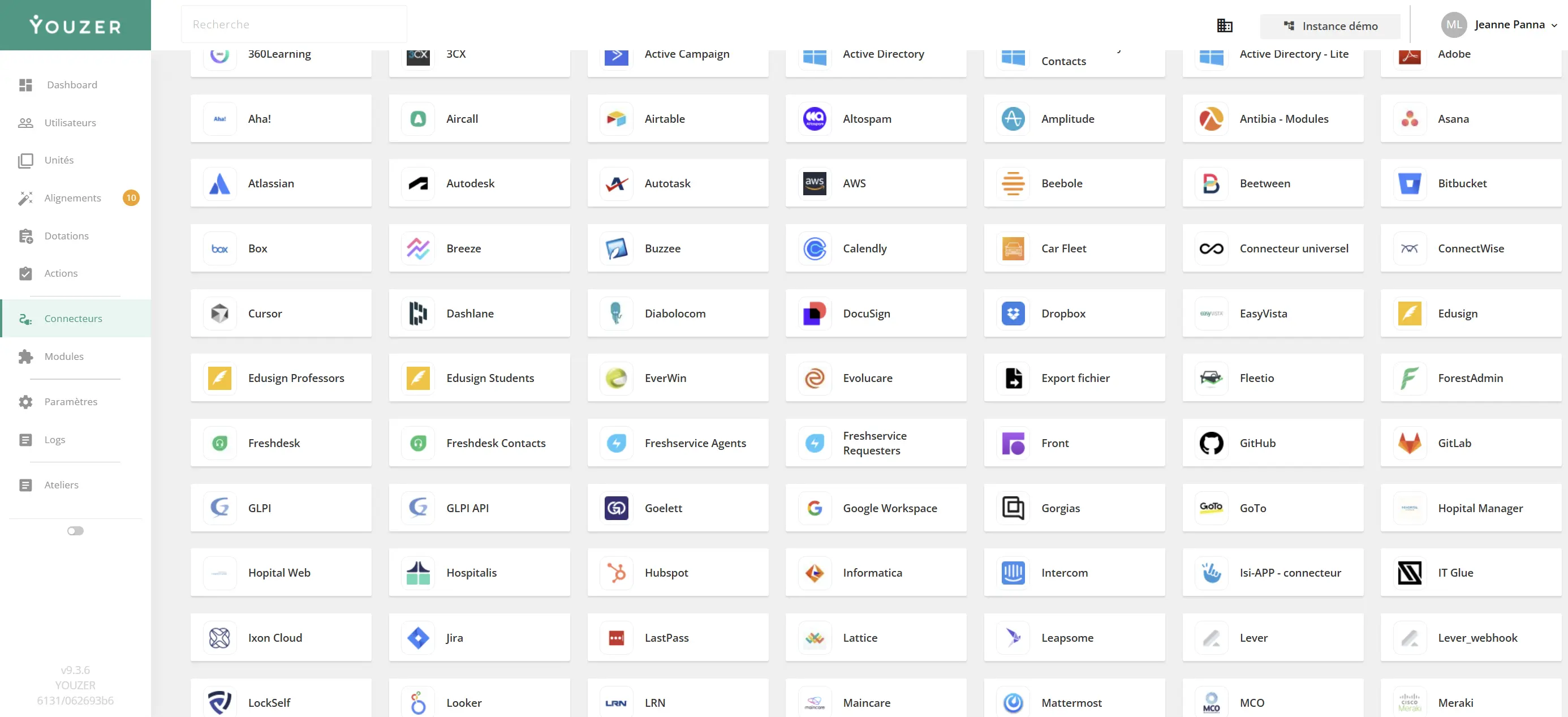Click the building icon in top bar
This screenshot has height=717, width=1568.
pyautogui.click(x=1224, y=25)
